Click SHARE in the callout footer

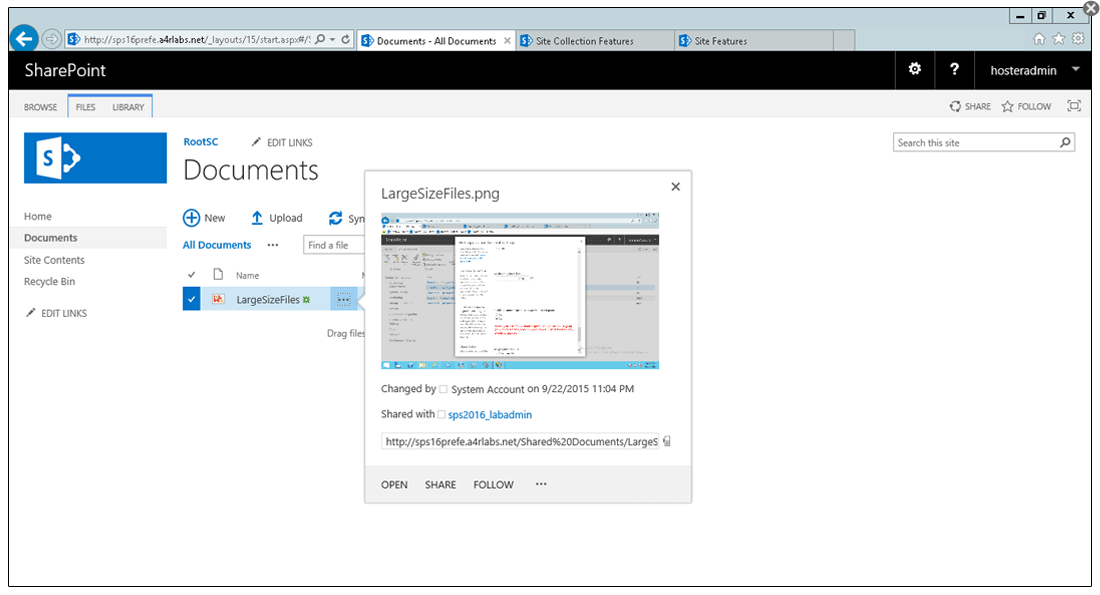441,485
